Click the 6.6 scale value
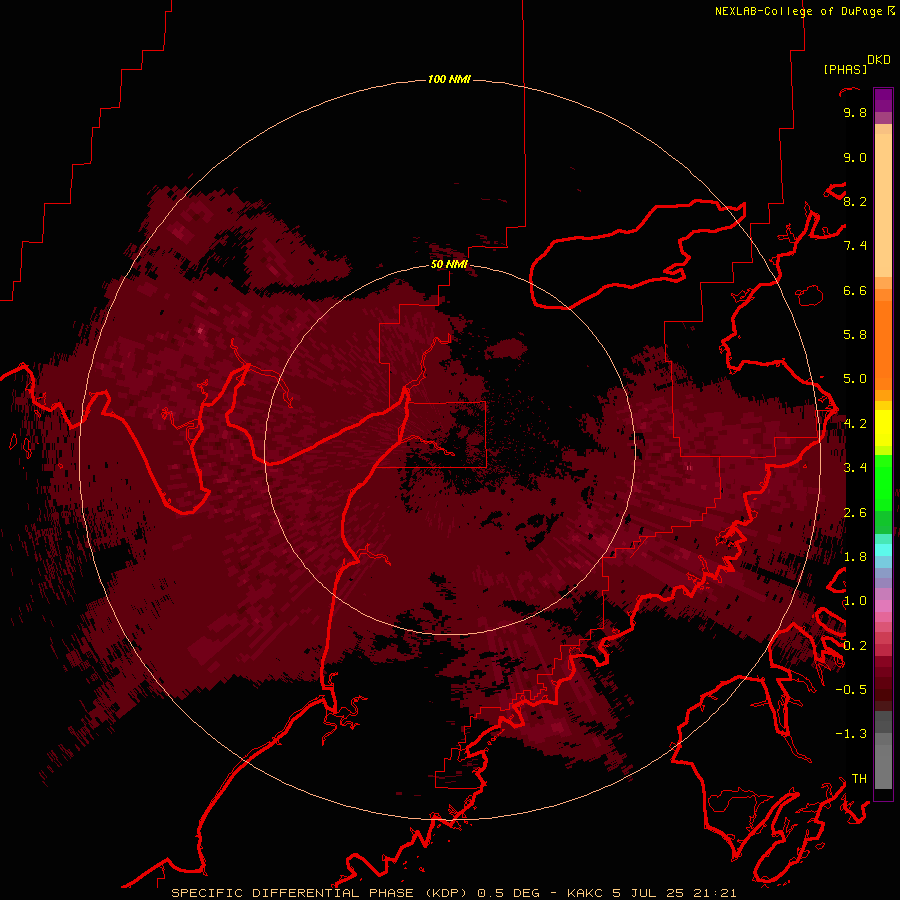The height and width of the screenshot is (900, 900). tap(855, 290)
